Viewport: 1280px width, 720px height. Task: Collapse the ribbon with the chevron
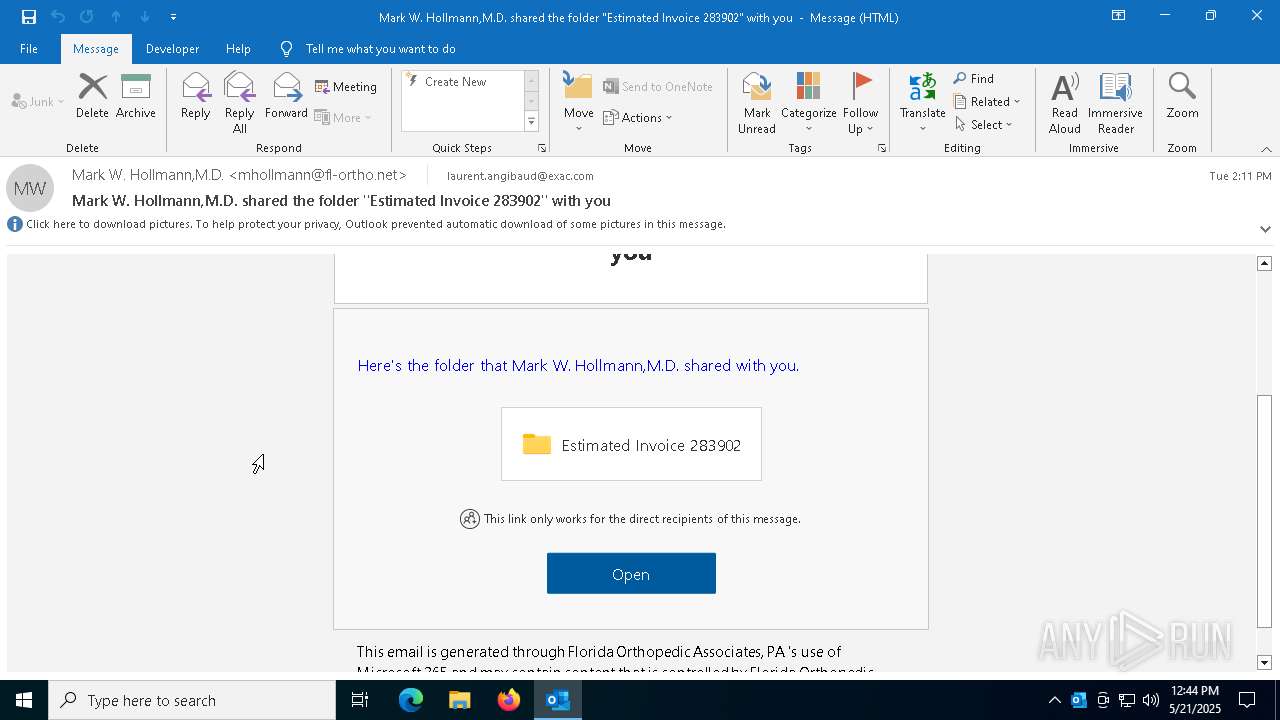(x=1266, y=149)
